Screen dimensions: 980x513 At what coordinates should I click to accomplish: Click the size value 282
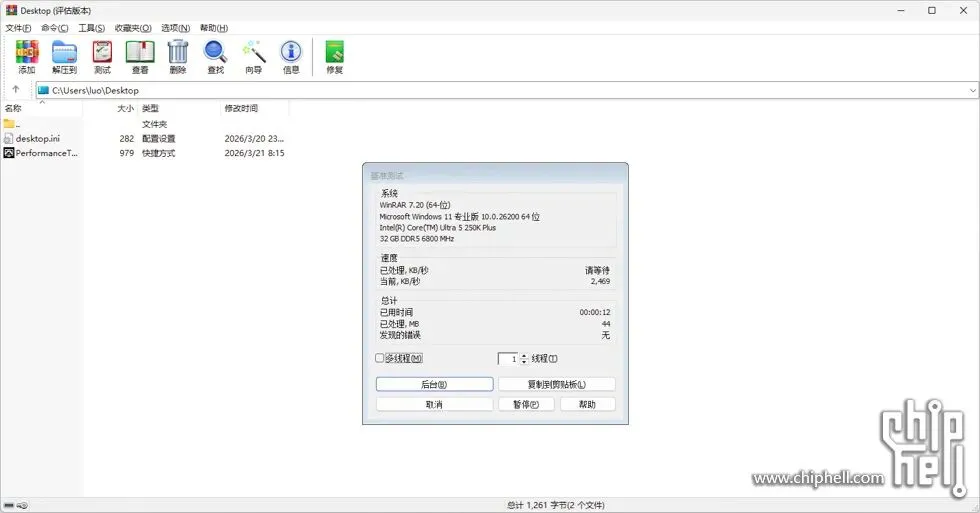point(127,138)
